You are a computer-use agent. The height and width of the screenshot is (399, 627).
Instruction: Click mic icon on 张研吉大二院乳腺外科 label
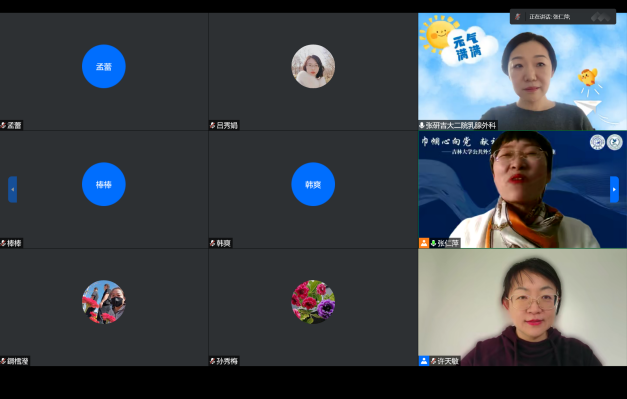pyautogui.click(x=421, y=125)
